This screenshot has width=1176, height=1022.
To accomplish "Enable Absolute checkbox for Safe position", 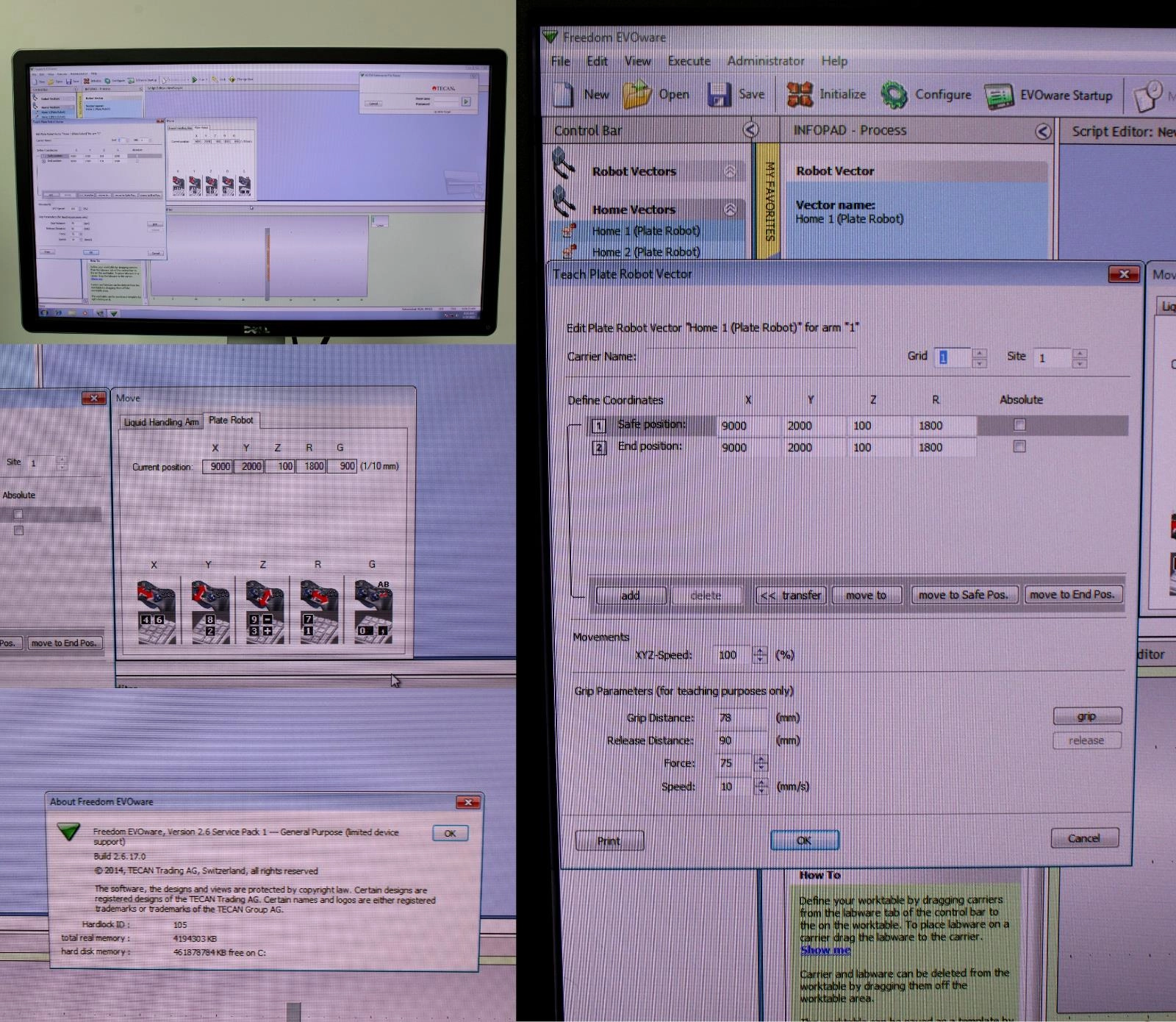I will pyautogui.click(x=1019, y=425).
